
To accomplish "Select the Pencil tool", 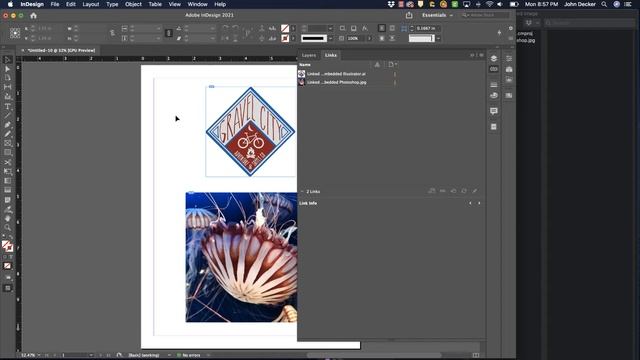I will point(7,134).
